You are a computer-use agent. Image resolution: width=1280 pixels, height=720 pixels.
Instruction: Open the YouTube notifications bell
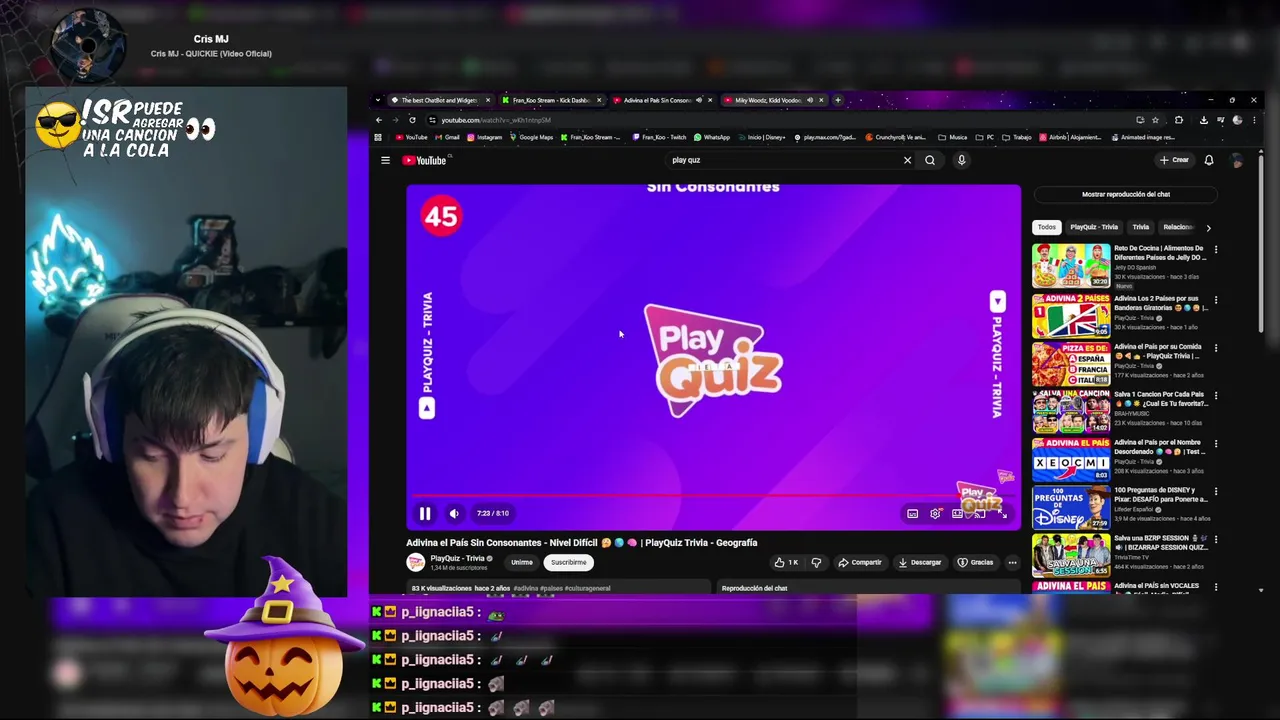click(1209, 160)
